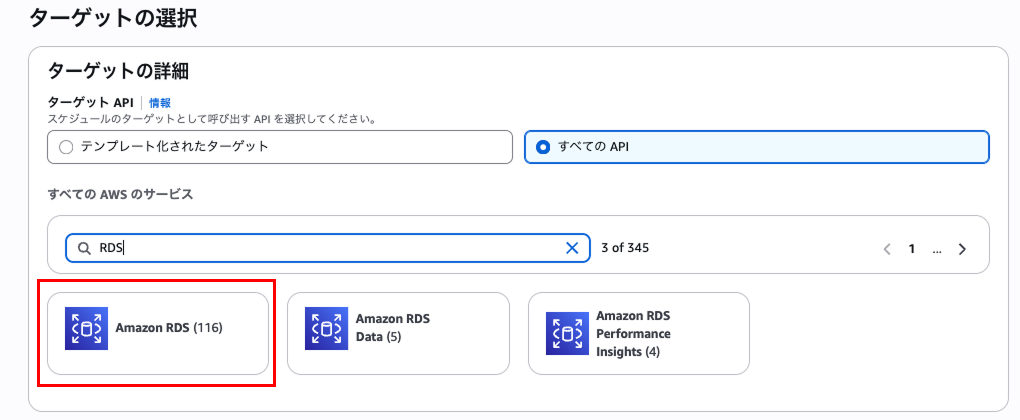This screenshot has width=1020, height=420.
Task: Click the Amazon RDS Data service icon
Action: [327, 328]
